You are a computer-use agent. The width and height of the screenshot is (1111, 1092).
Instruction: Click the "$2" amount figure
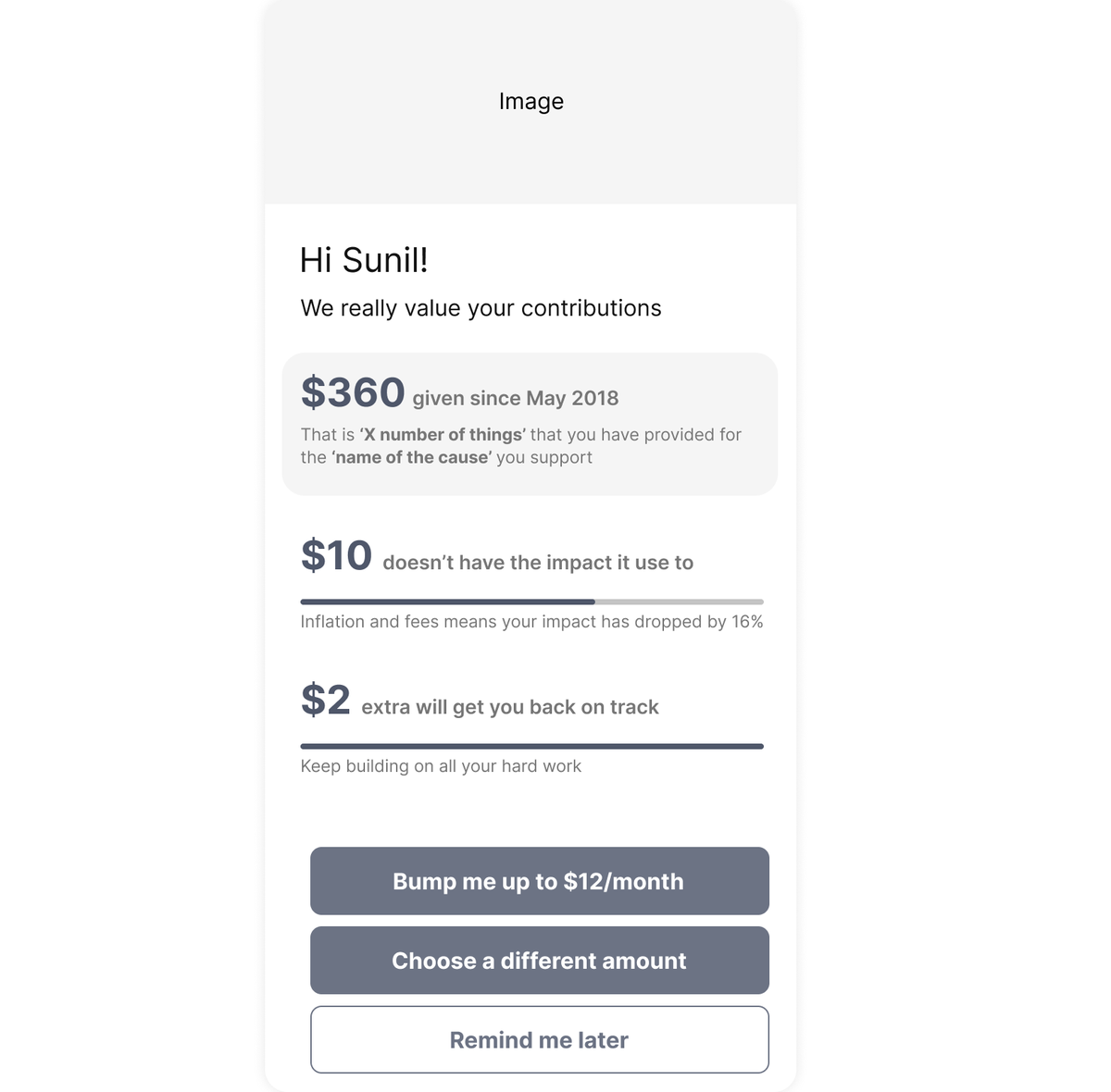325,701
